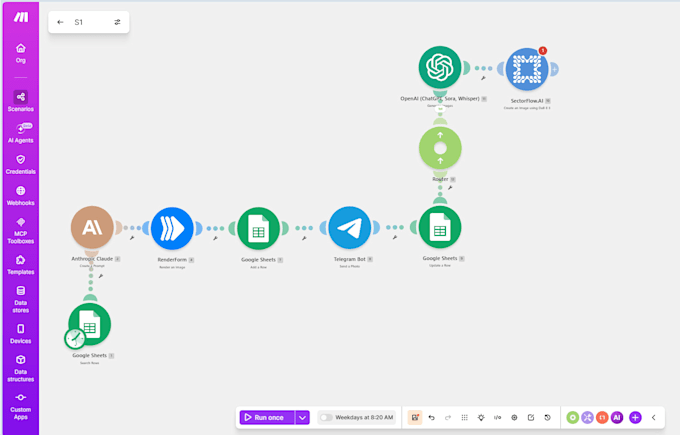The width and height of the screenshot is (680, 435).
Task: Click the green flow control favorite
Action: coord(572,417)
